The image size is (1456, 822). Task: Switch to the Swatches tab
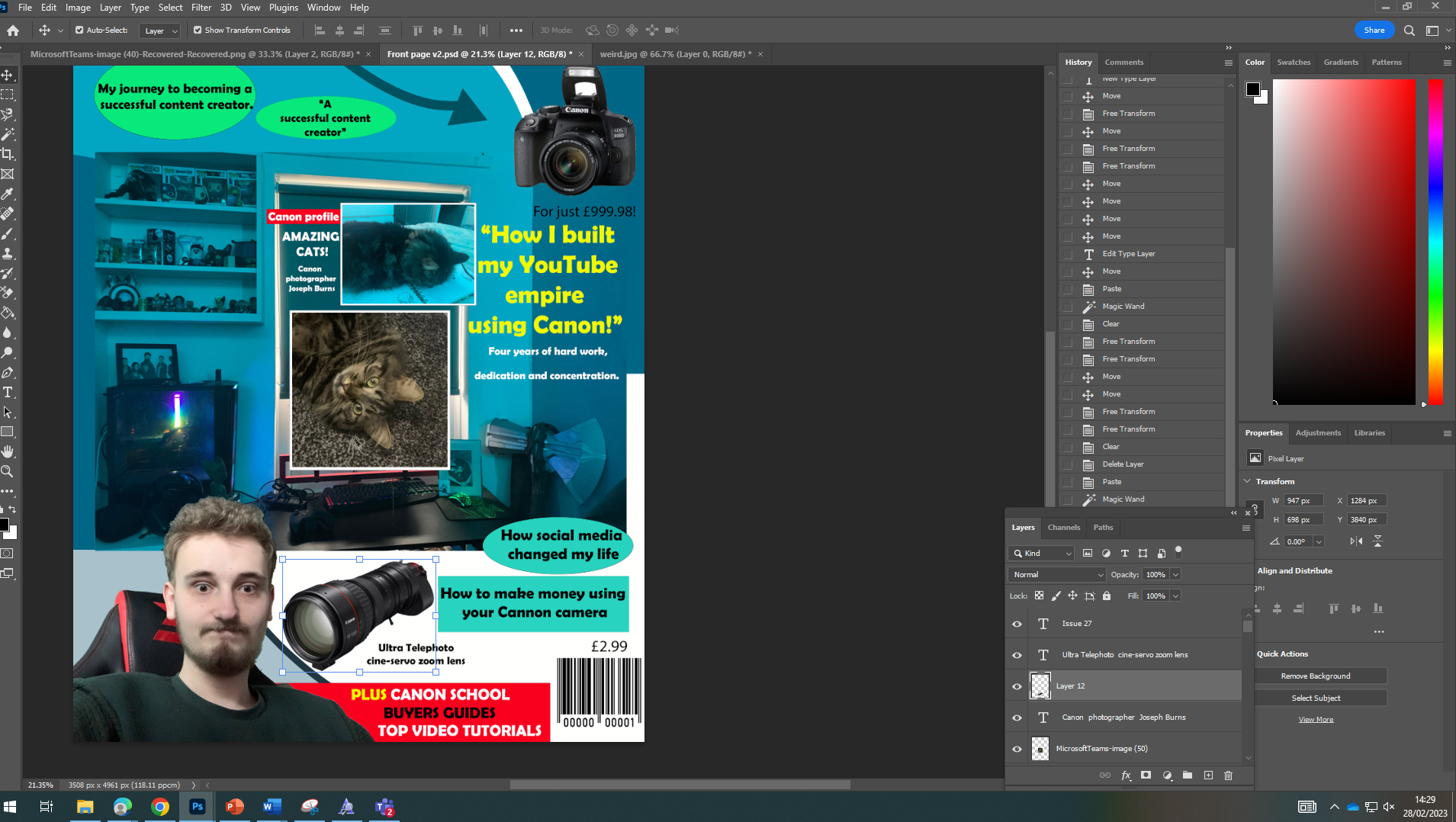tap(1294, 63)
